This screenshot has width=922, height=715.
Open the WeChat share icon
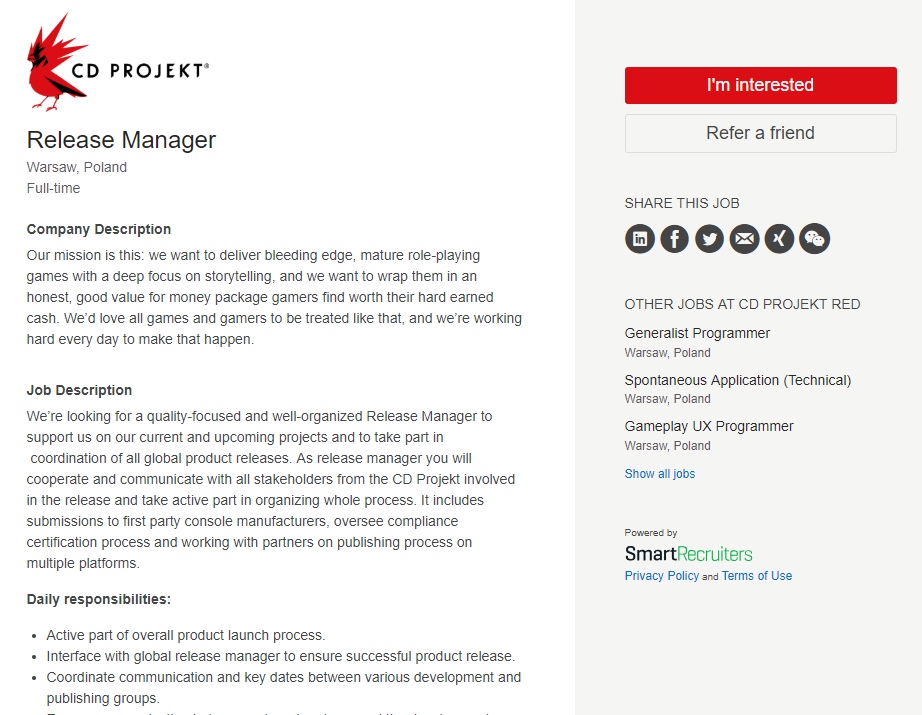coord(815,239)
